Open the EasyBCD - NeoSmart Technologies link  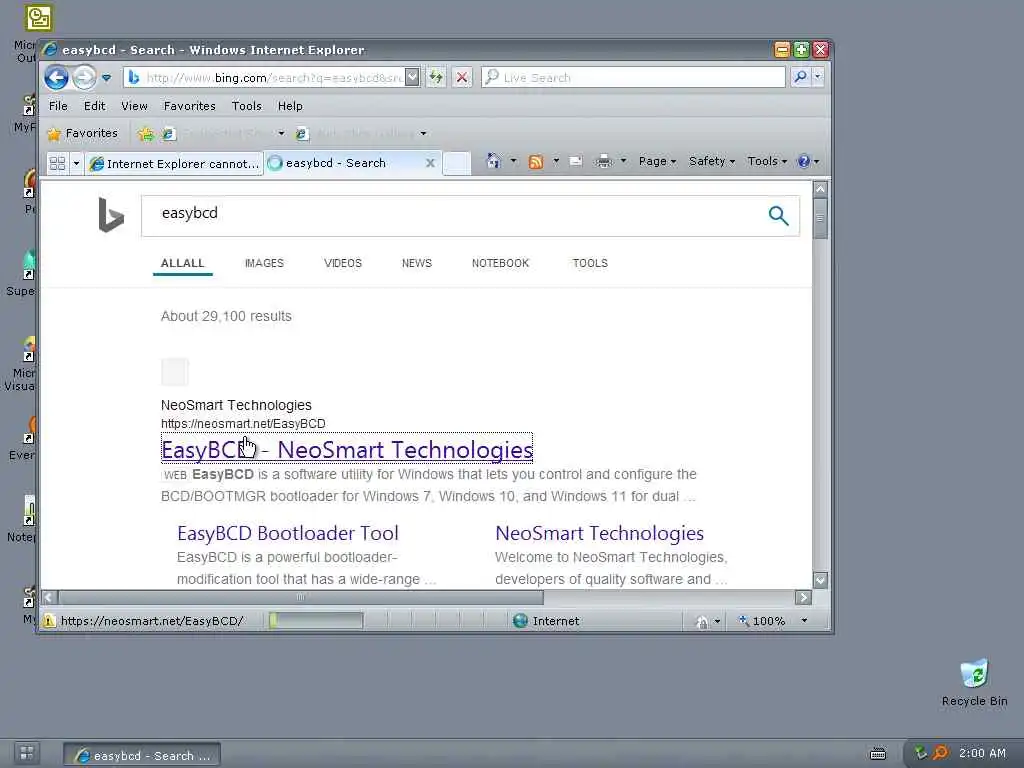tap(347, 449)
